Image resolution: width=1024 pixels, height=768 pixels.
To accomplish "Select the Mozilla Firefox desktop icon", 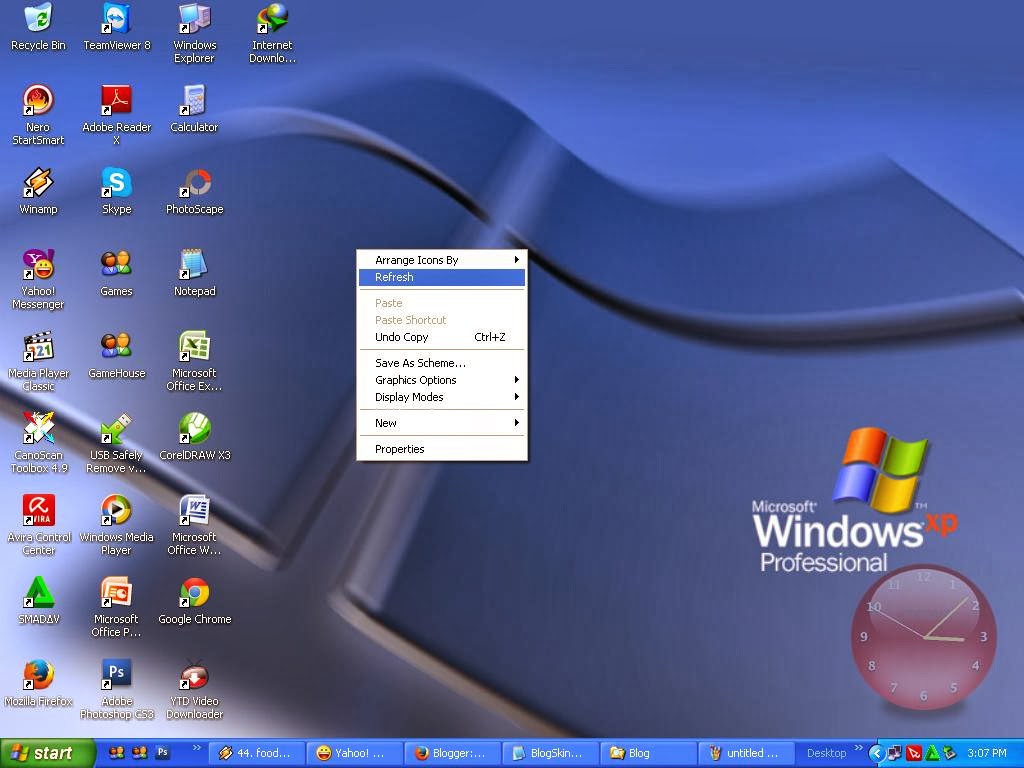I will pyautogui.click(x=38, y=684).
